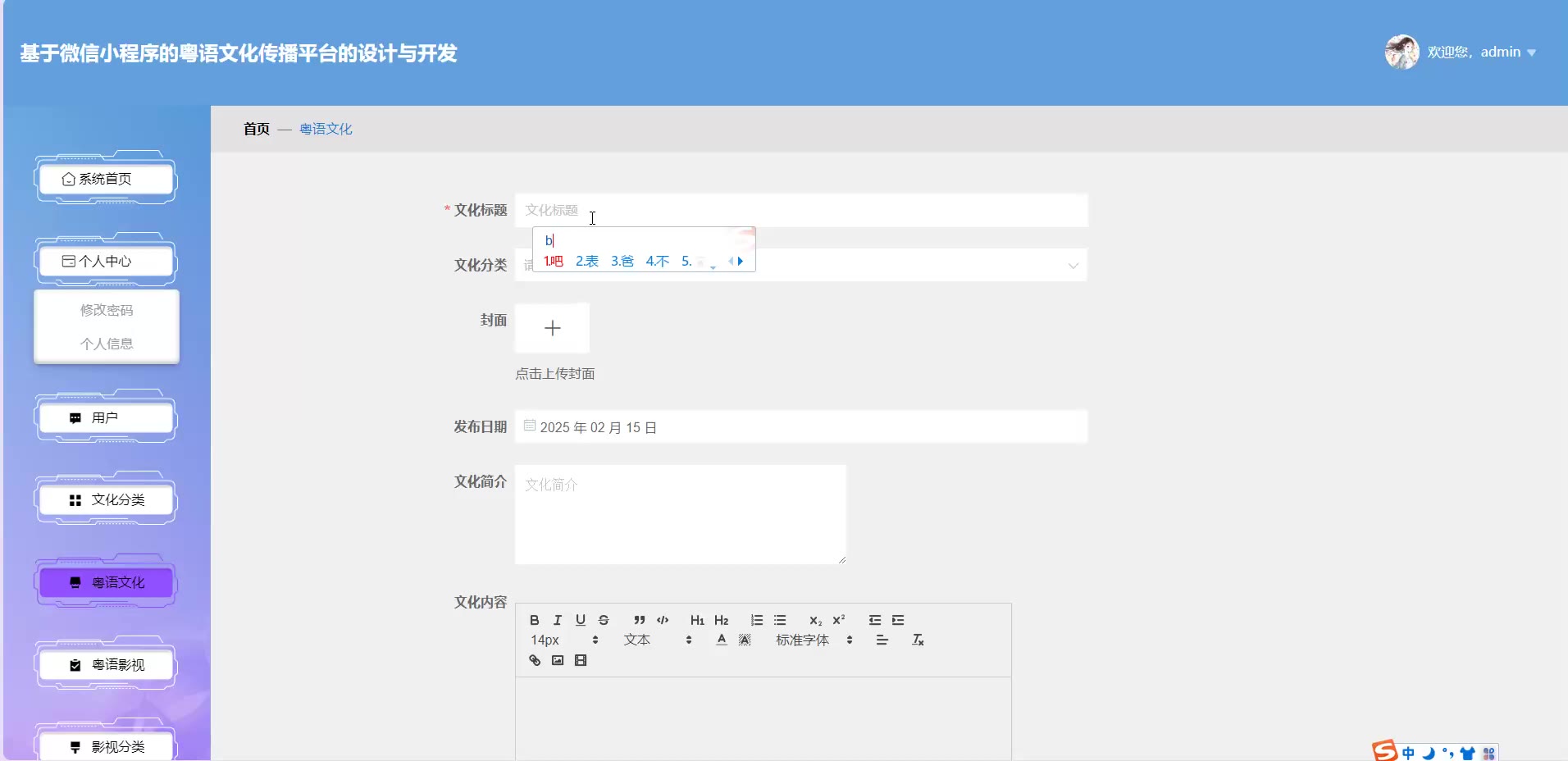Viewport: 1568px width, 761px height.
Task: Open the text color picker
Action: (x=722, y=640)
